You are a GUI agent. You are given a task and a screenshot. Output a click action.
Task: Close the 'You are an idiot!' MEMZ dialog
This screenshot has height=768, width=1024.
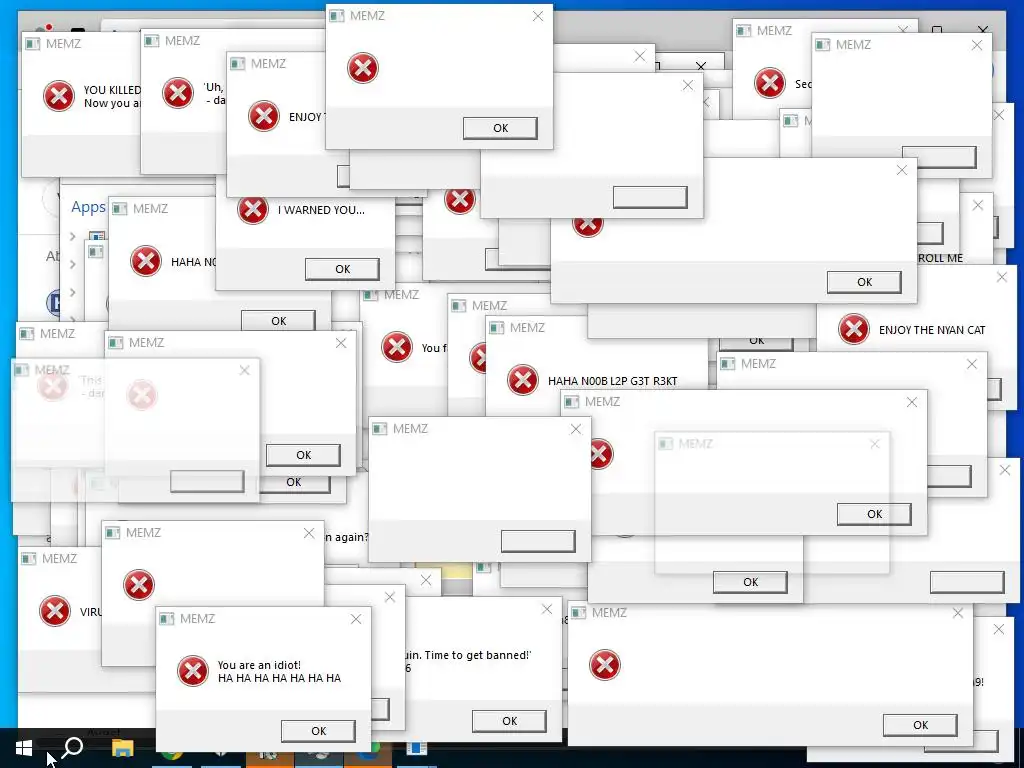355,619
